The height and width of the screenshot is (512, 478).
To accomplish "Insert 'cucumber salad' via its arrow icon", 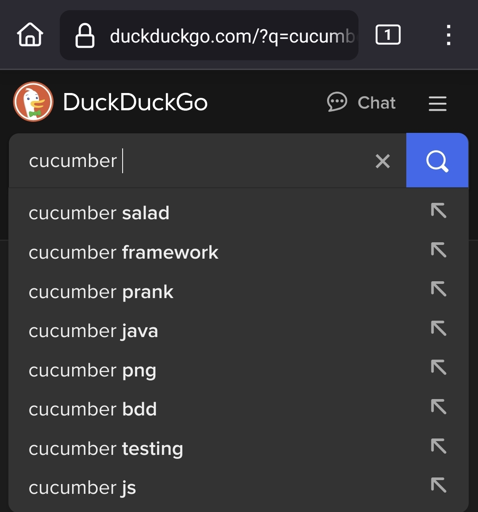I will point(438,211).
